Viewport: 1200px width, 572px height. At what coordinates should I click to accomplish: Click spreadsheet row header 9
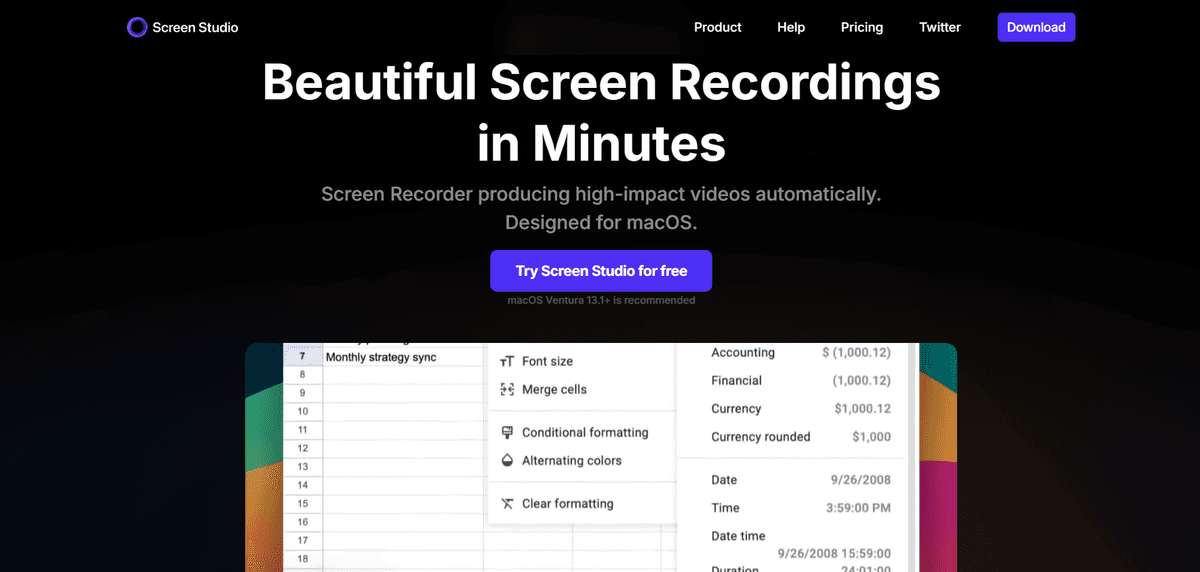[x=303, y=393]
